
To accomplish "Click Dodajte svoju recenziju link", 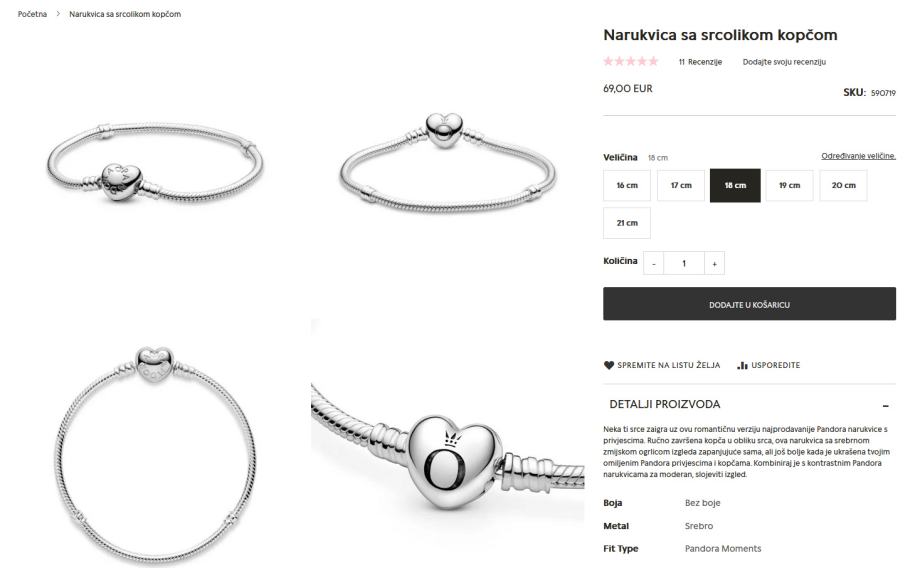I will tap(784, 62).
